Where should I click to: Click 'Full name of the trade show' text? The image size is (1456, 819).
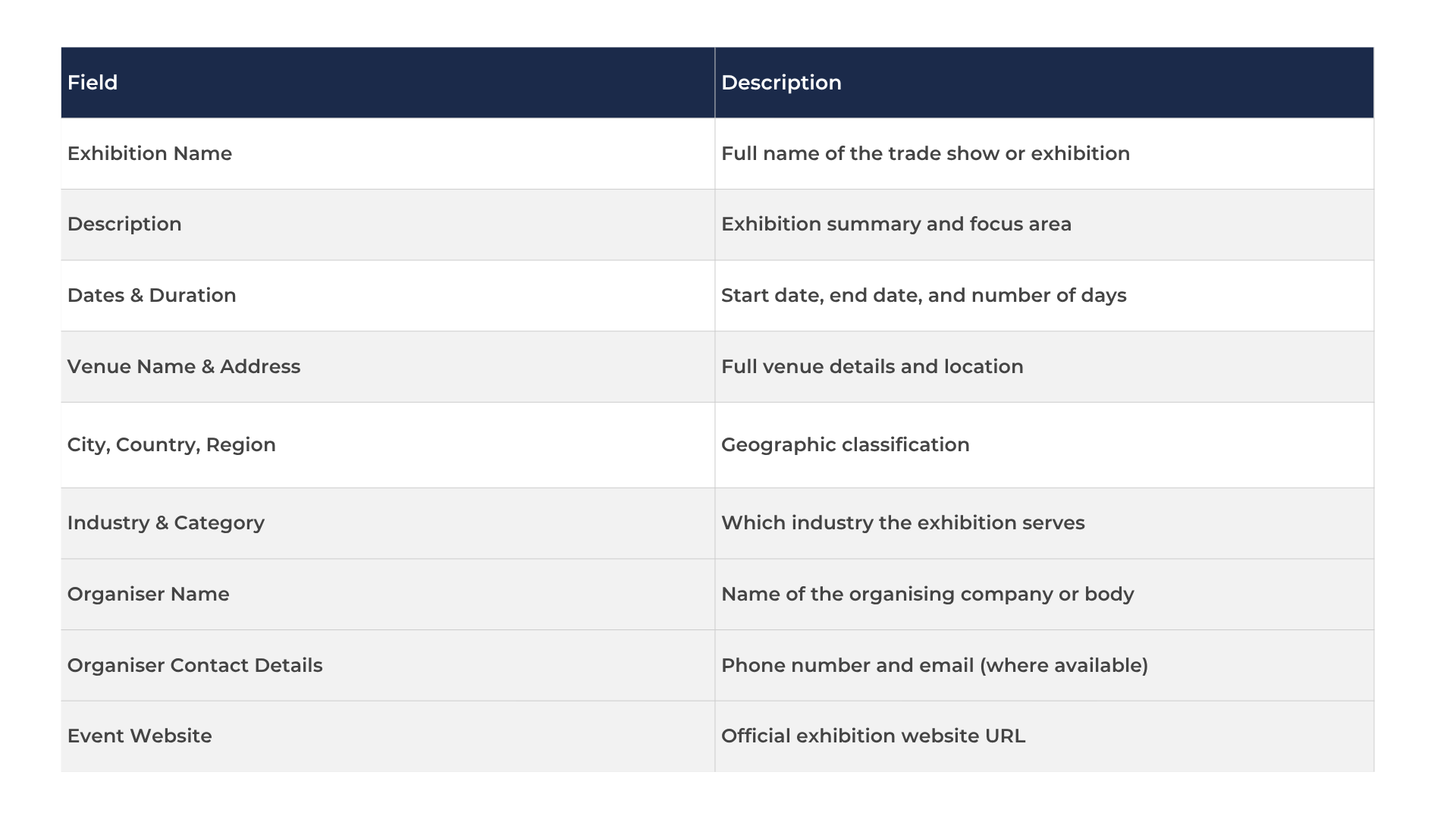tap(925, 154)
